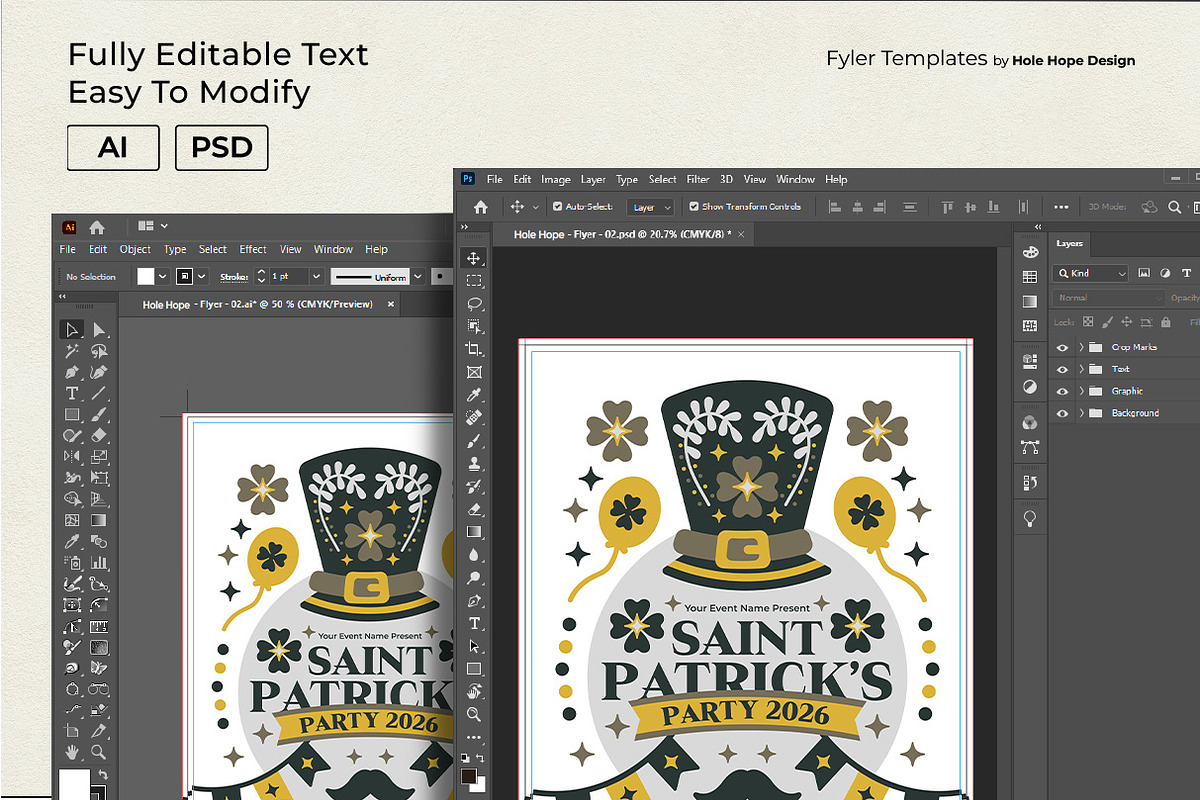
Task: Select the Eraser tool in Photoshop toolbar
Action: point(474,509)
